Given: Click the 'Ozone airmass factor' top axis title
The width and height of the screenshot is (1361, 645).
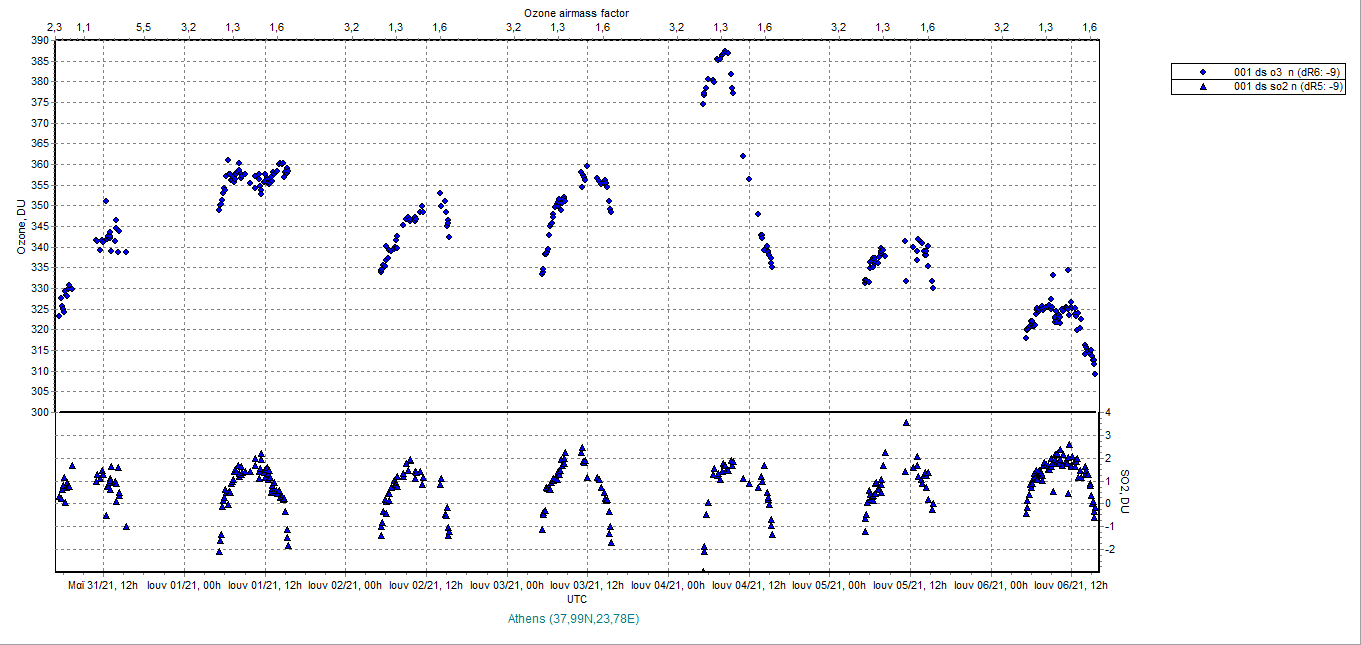Looking at the screenshot, I should (x=577, y=11).
